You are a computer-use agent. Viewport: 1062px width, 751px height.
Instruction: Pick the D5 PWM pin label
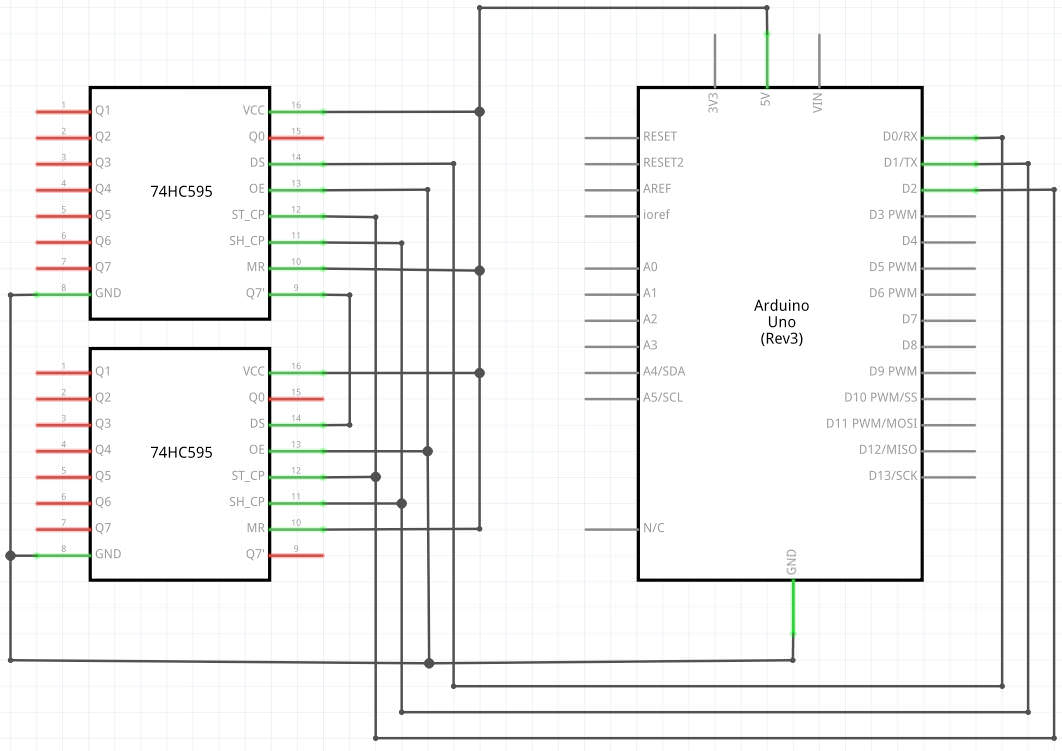point(893,267)
